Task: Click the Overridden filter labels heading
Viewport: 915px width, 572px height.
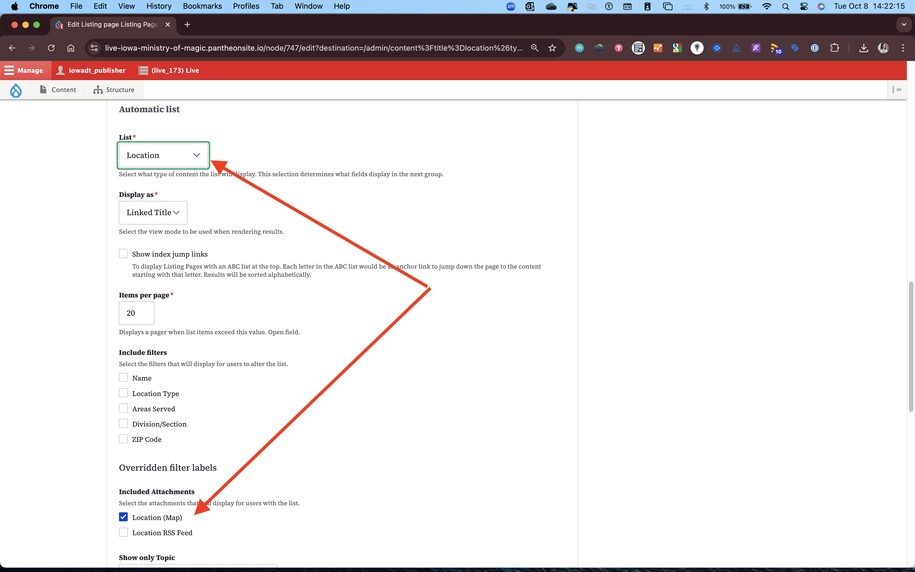Action: pos(167,468)
